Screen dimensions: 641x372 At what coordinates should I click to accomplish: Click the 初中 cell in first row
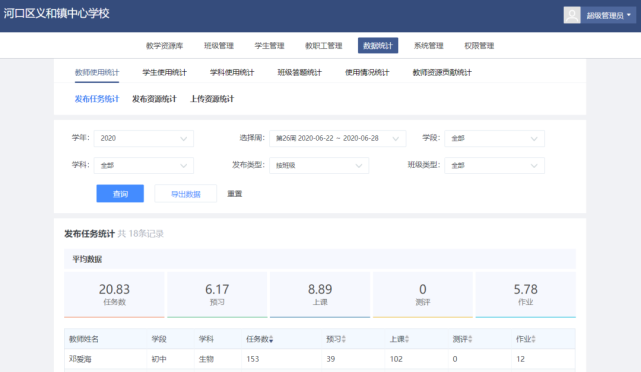tap(159, 359)
